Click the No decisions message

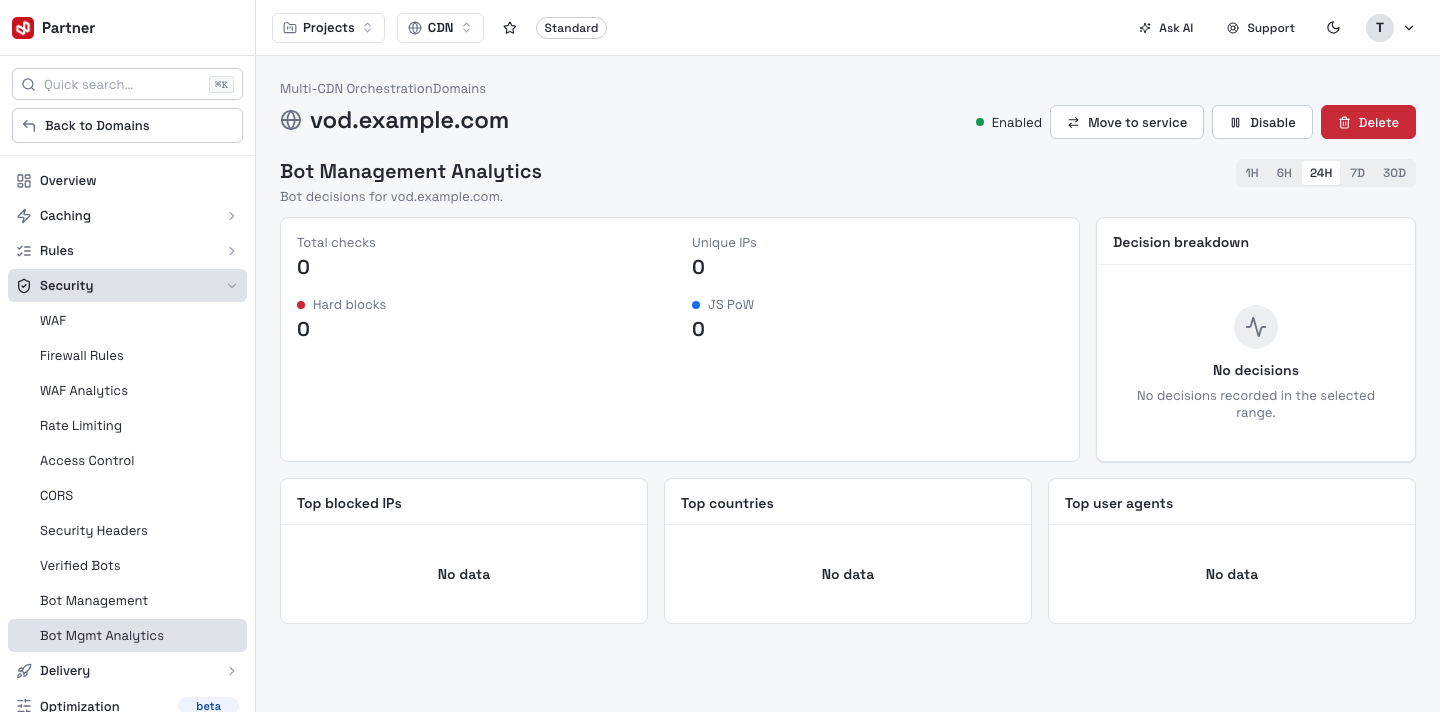point(1256,370)
